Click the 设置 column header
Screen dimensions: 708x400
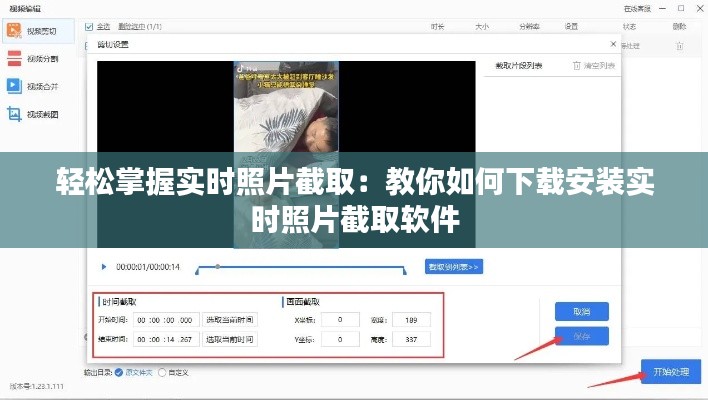(x=571, y=27)
